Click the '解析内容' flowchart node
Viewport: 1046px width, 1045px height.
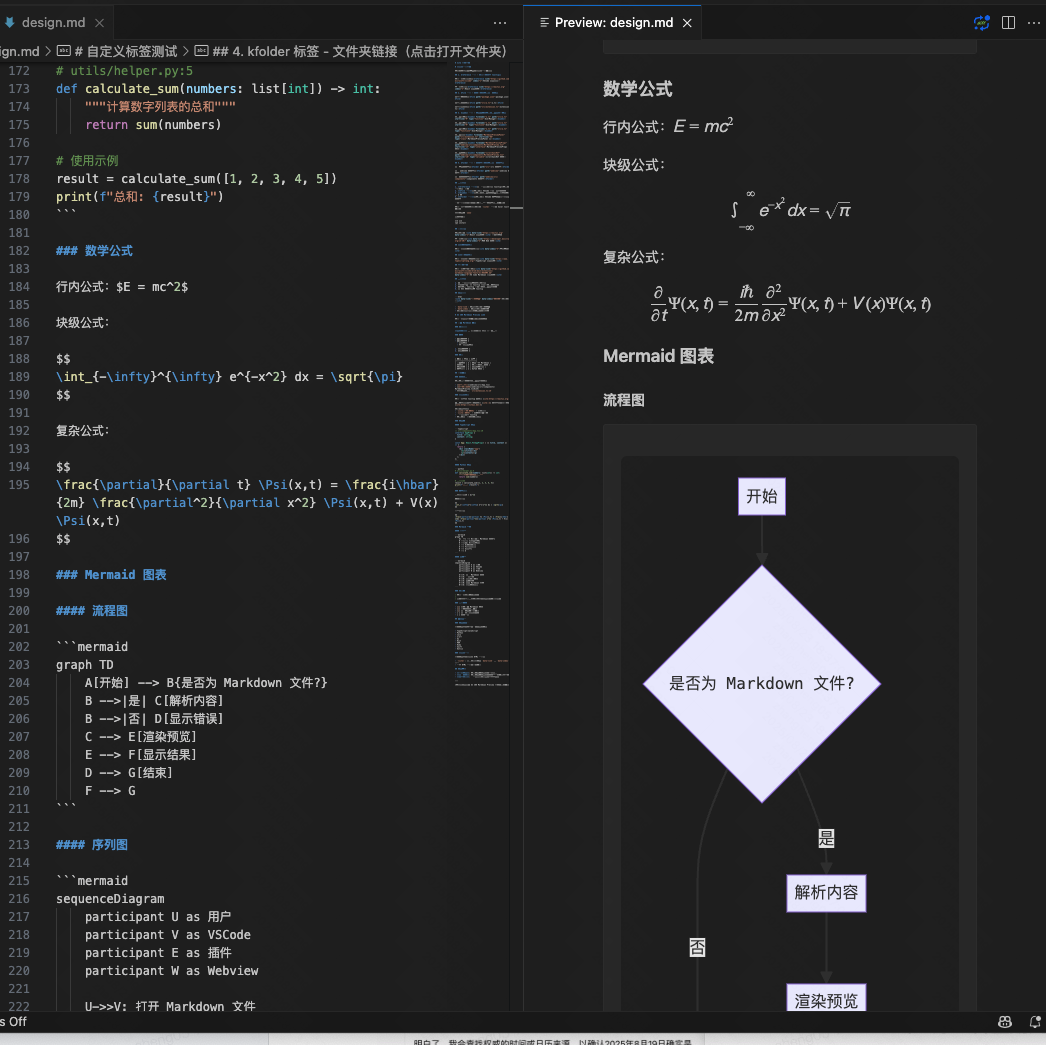click(x=826, y=893)
